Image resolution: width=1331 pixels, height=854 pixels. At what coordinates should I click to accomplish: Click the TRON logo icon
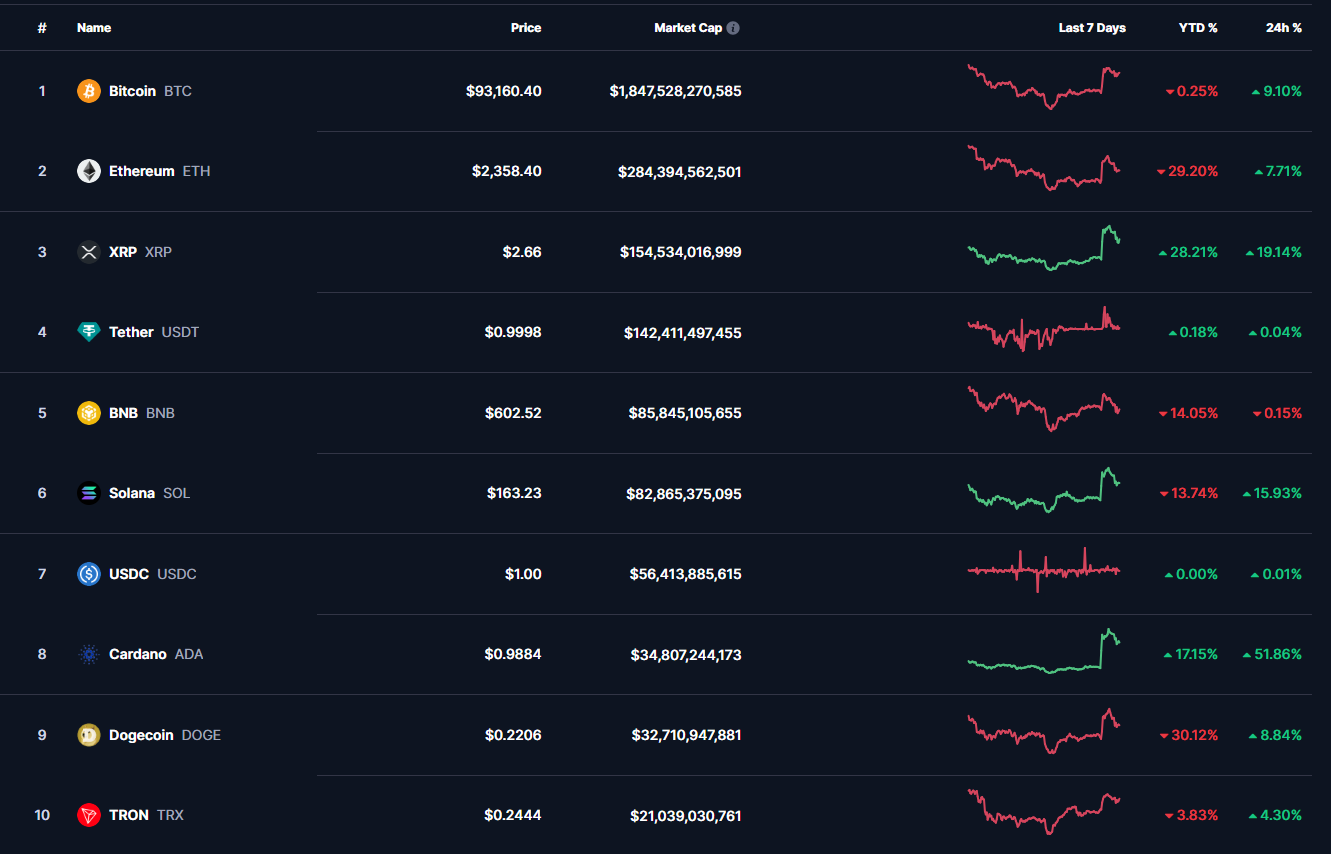(x=89, y=815)
